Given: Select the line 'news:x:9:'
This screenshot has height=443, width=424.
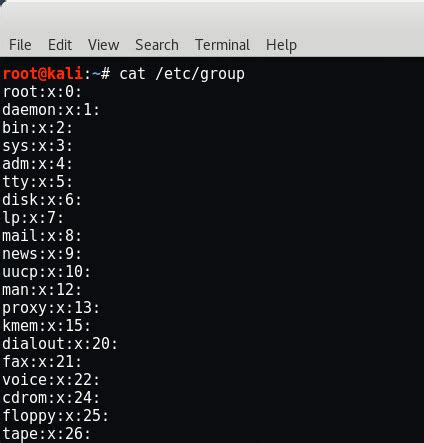Looking at the screenshot, I should [x=42, y=254].
